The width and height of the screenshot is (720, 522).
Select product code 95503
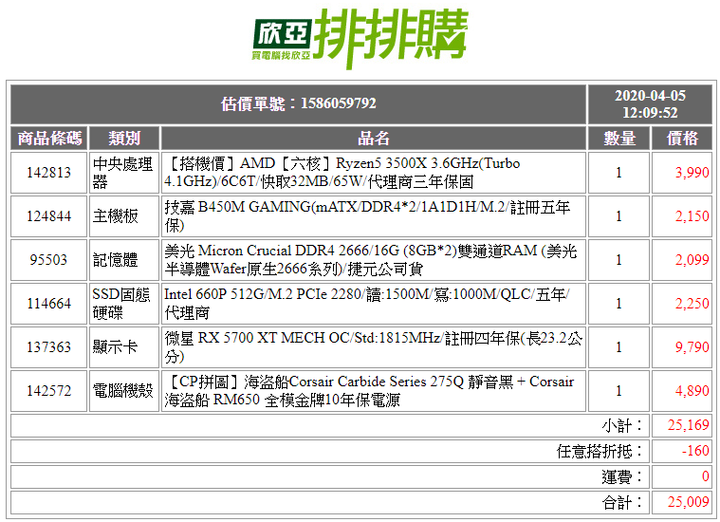click(x=49, y=260)
